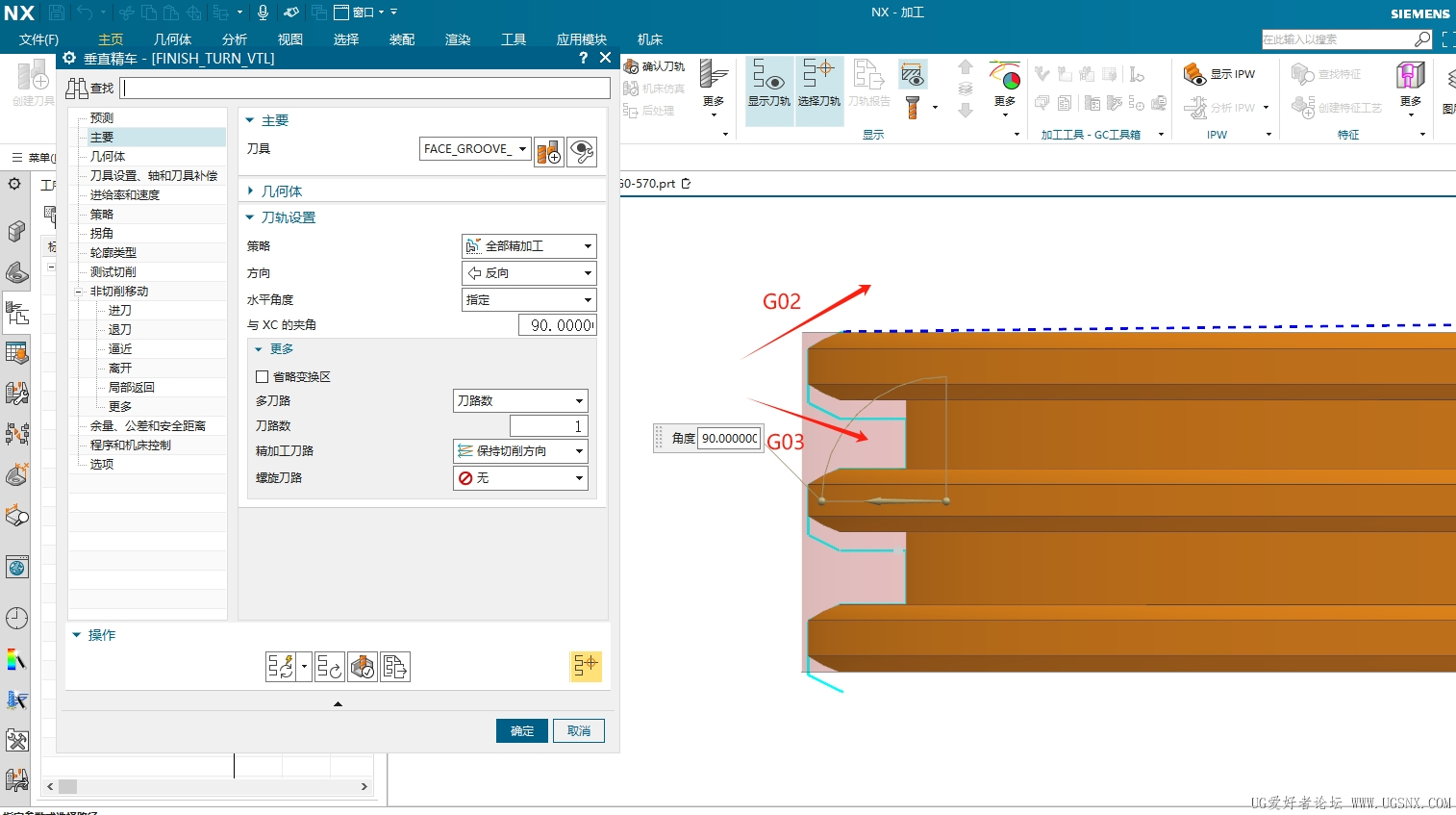Image resolution: width=1456 pixels, height=815 pixels.
Task: Click 显示刀轨 in the ribbon
Action: [768, 82]
